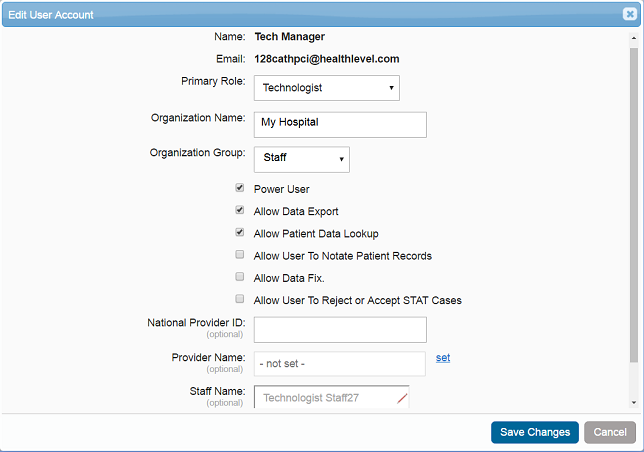
Task: Click the Cancel button
Action: (x=610, y=432)
